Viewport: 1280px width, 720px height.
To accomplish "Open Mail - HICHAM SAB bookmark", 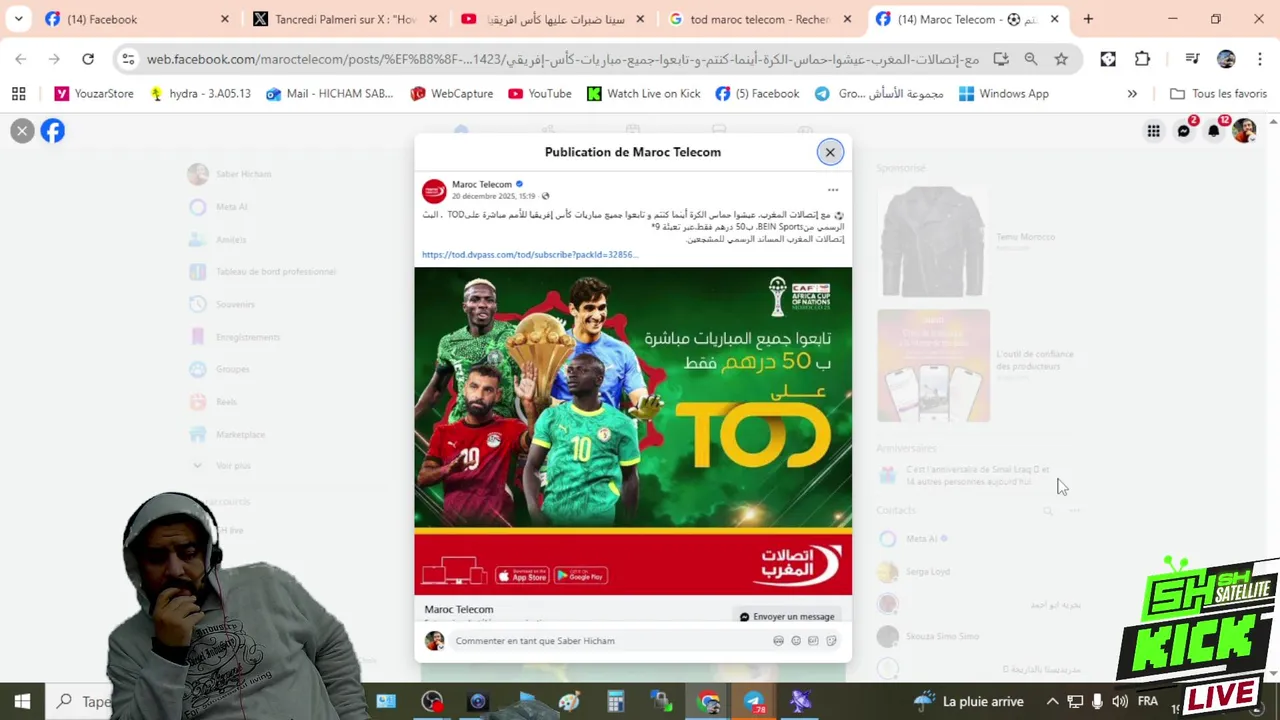I will [x=330, y=94].
